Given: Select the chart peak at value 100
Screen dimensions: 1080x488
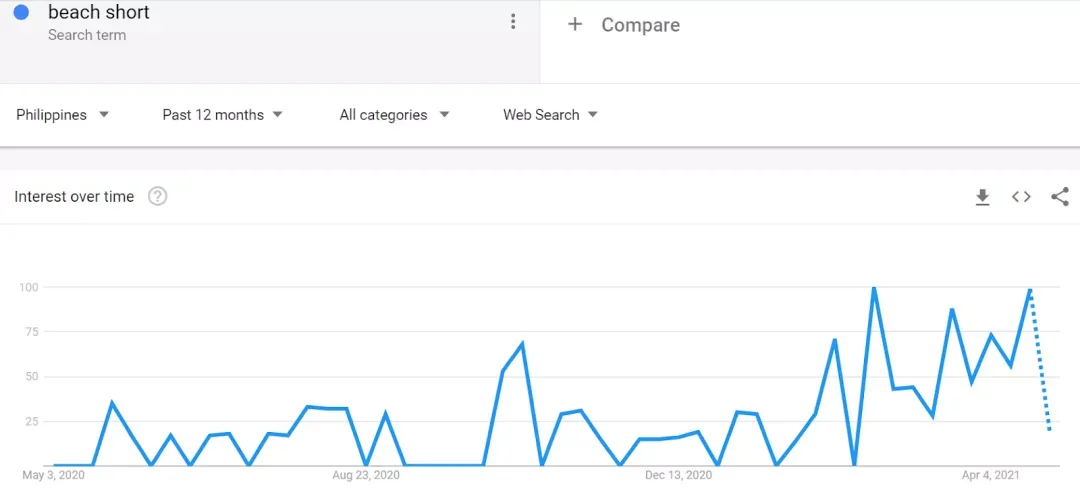Looking at the screenshot, I should [874, 288].
